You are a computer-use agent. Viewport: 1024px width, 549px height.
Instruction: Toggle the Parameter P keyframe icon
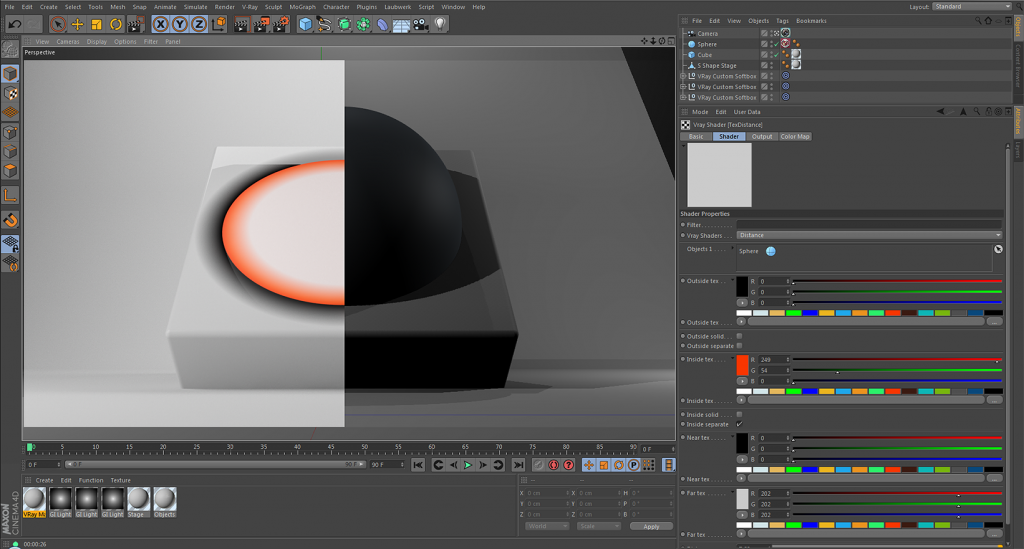tap(633, 465)
